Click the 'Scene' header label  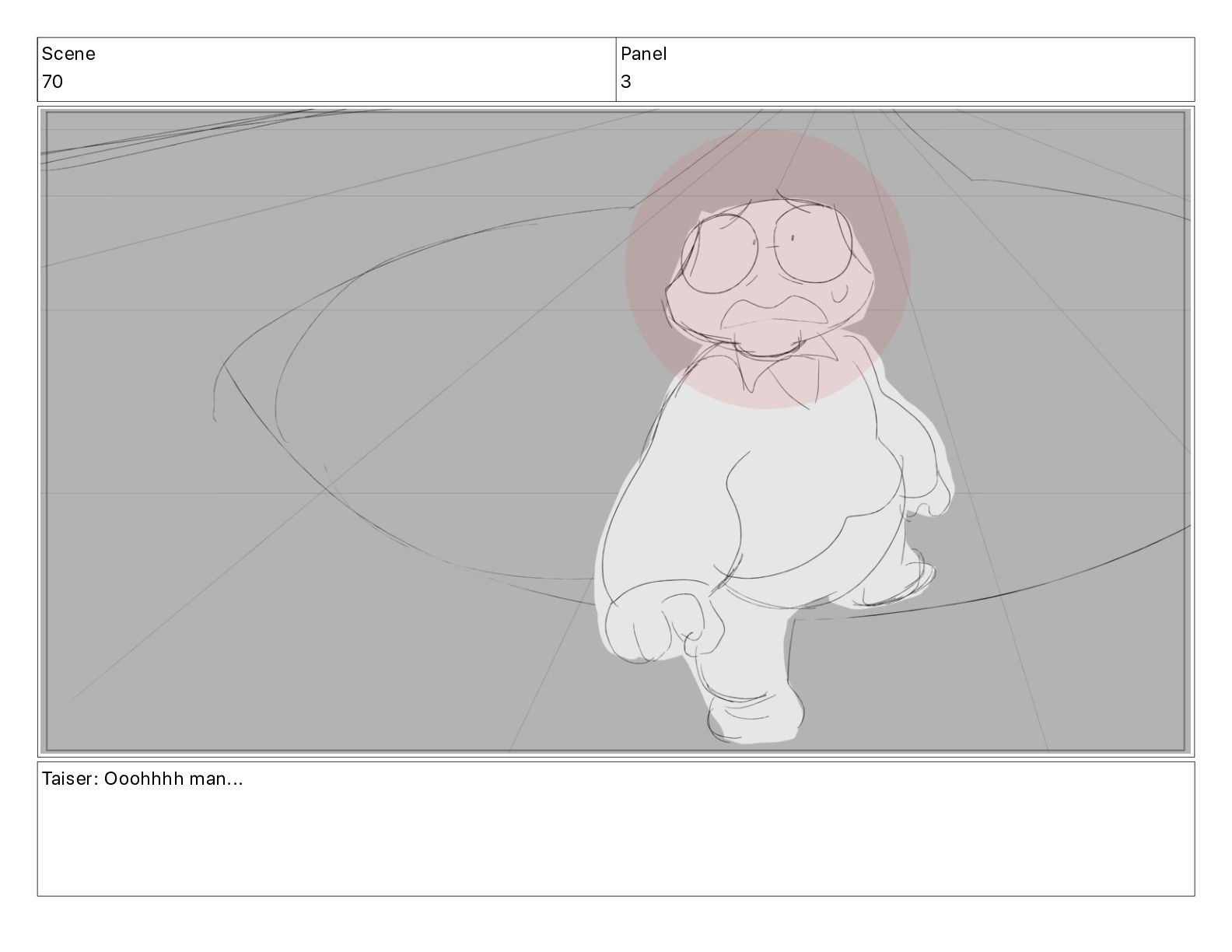point(68,54)
